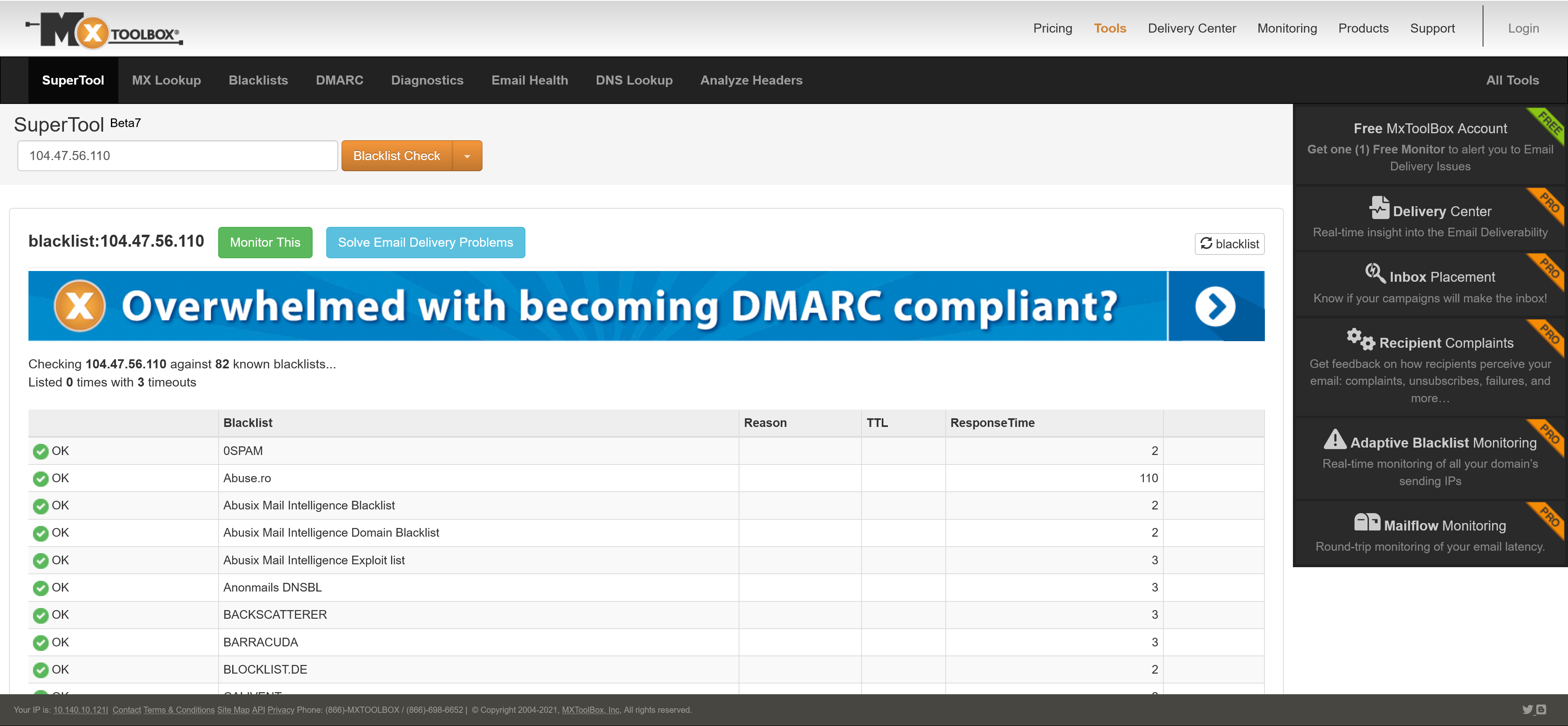Viewport: 1568px width, 726px height.
Task: Click the 0SPAM blacklist name
Action: [x=243, y=451]
